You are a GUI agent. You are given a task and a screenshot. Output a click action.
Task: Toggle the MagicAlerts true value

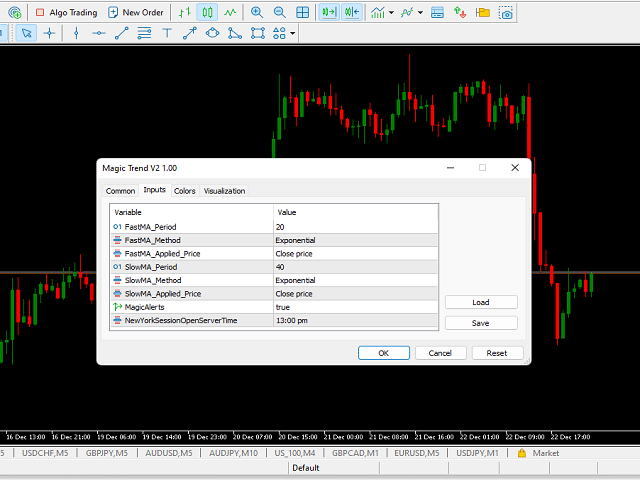pos(356,307)
